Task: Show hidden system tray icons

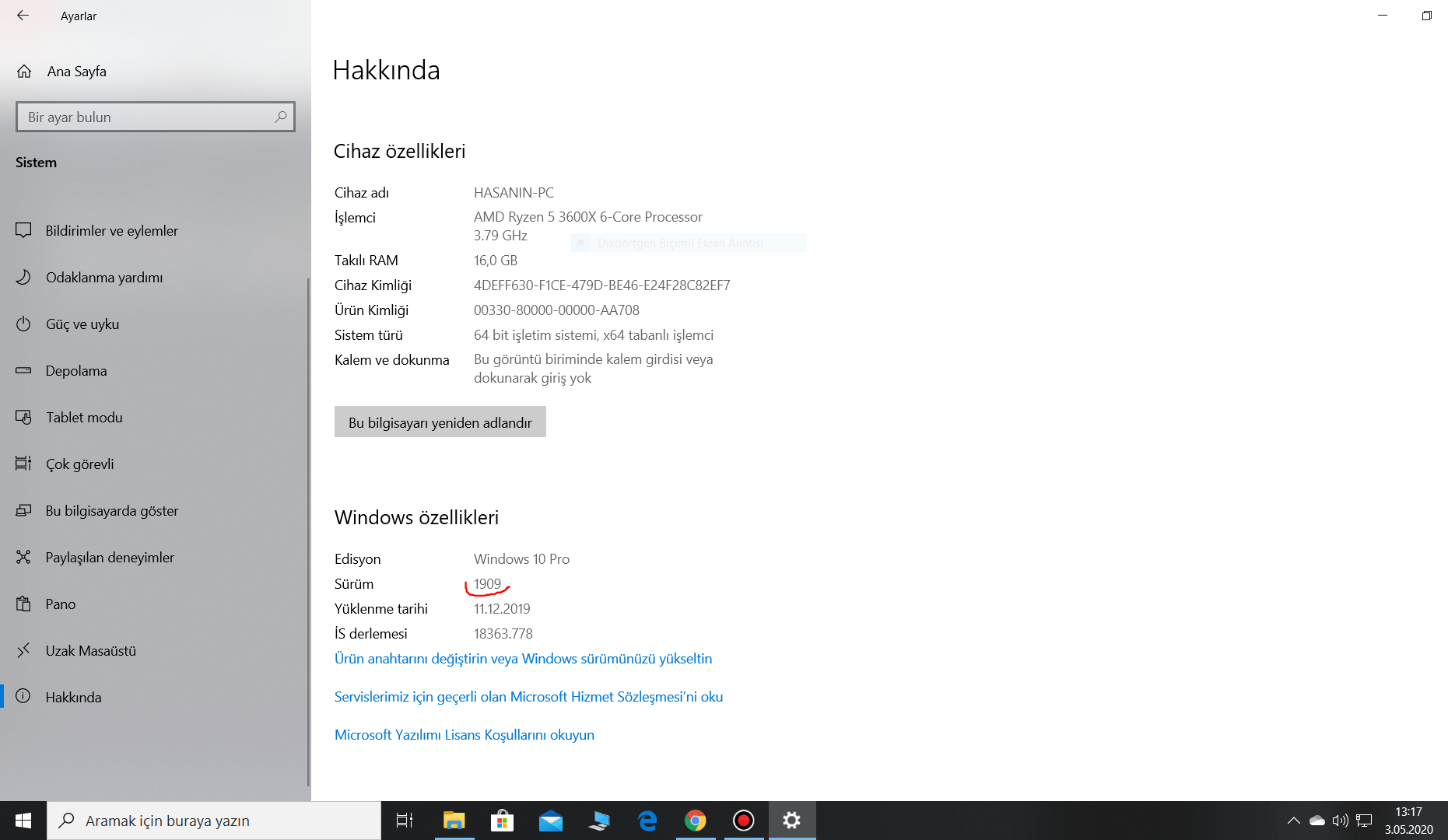Action: coord(1293,821)
